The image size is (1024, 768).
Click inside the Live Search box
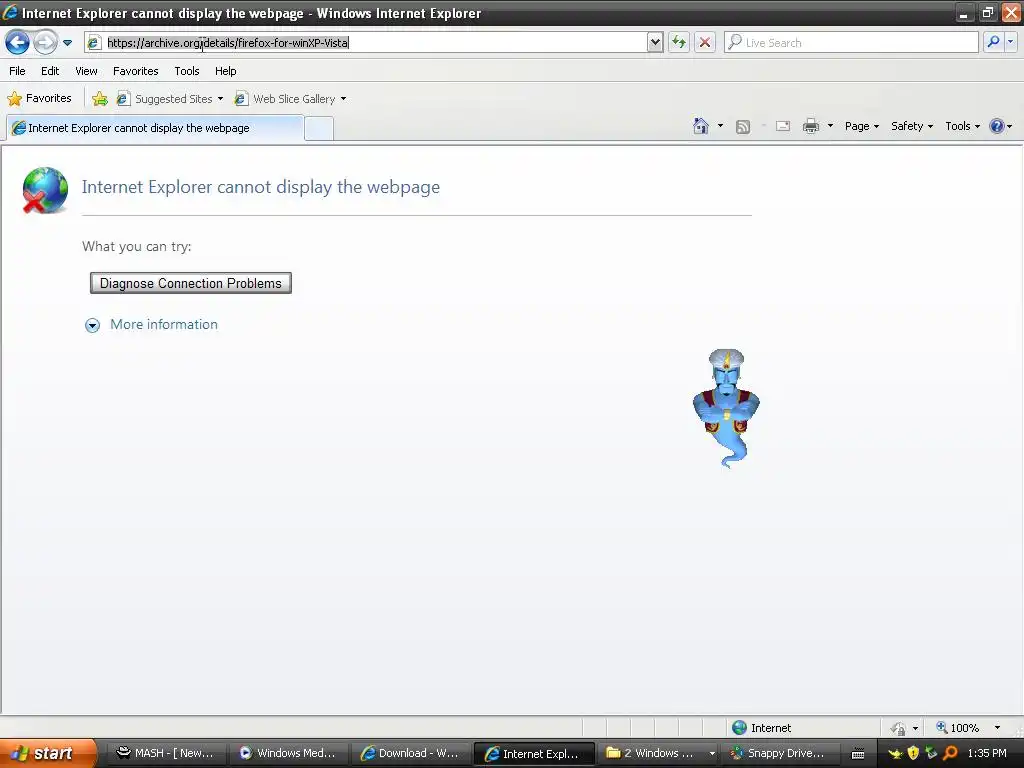click(851, 42)
